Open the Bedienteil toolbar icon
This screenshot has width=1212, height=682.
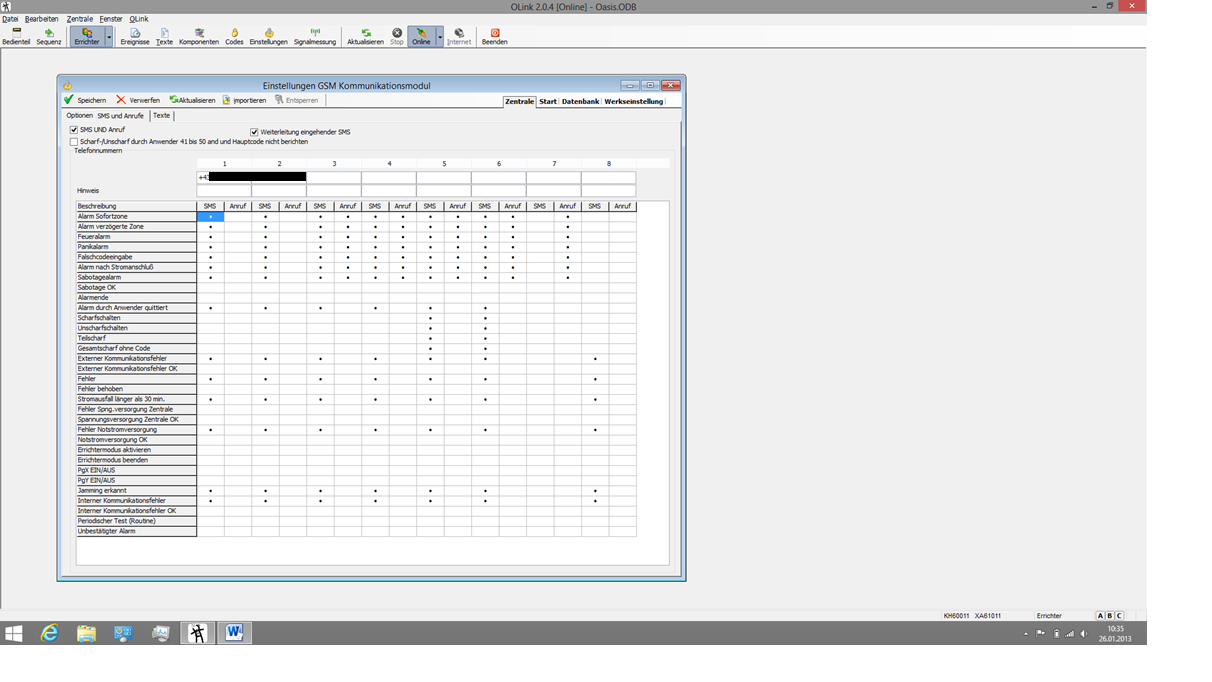[16, 37]
